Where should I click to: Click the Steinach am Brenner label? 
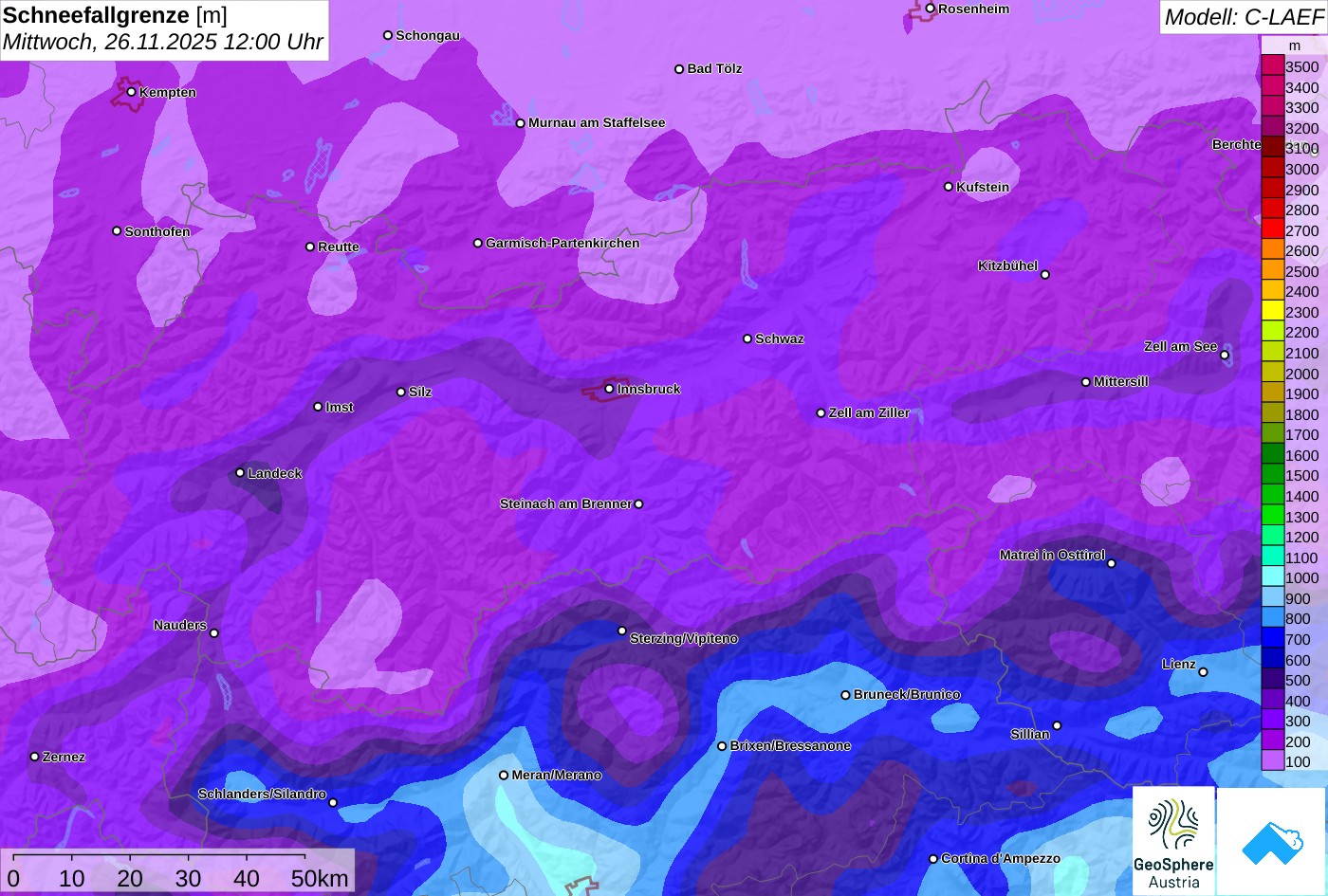pos(565,504)
